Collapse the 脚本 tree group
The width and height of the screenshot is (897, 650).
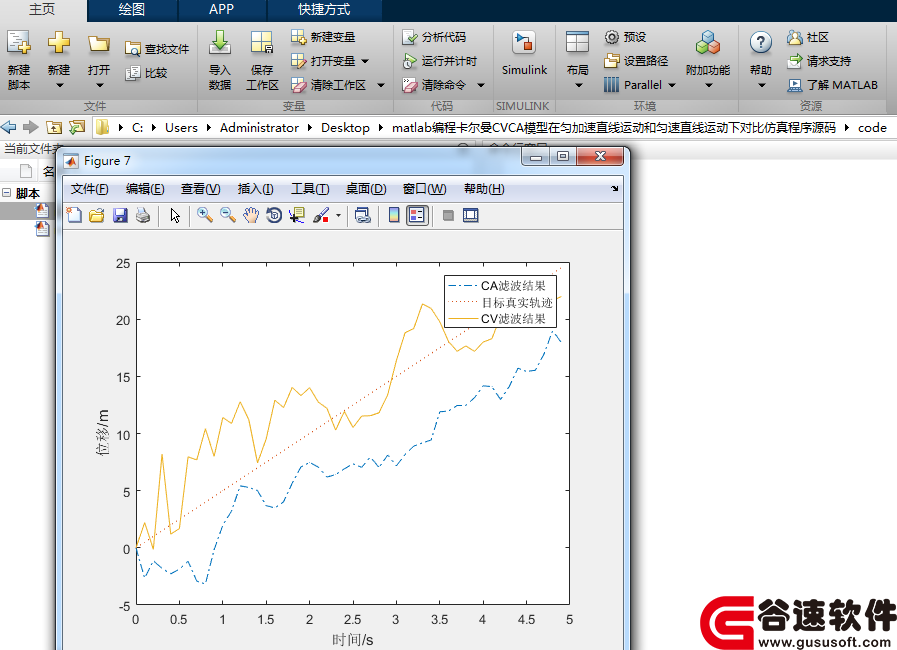[6, 193]
